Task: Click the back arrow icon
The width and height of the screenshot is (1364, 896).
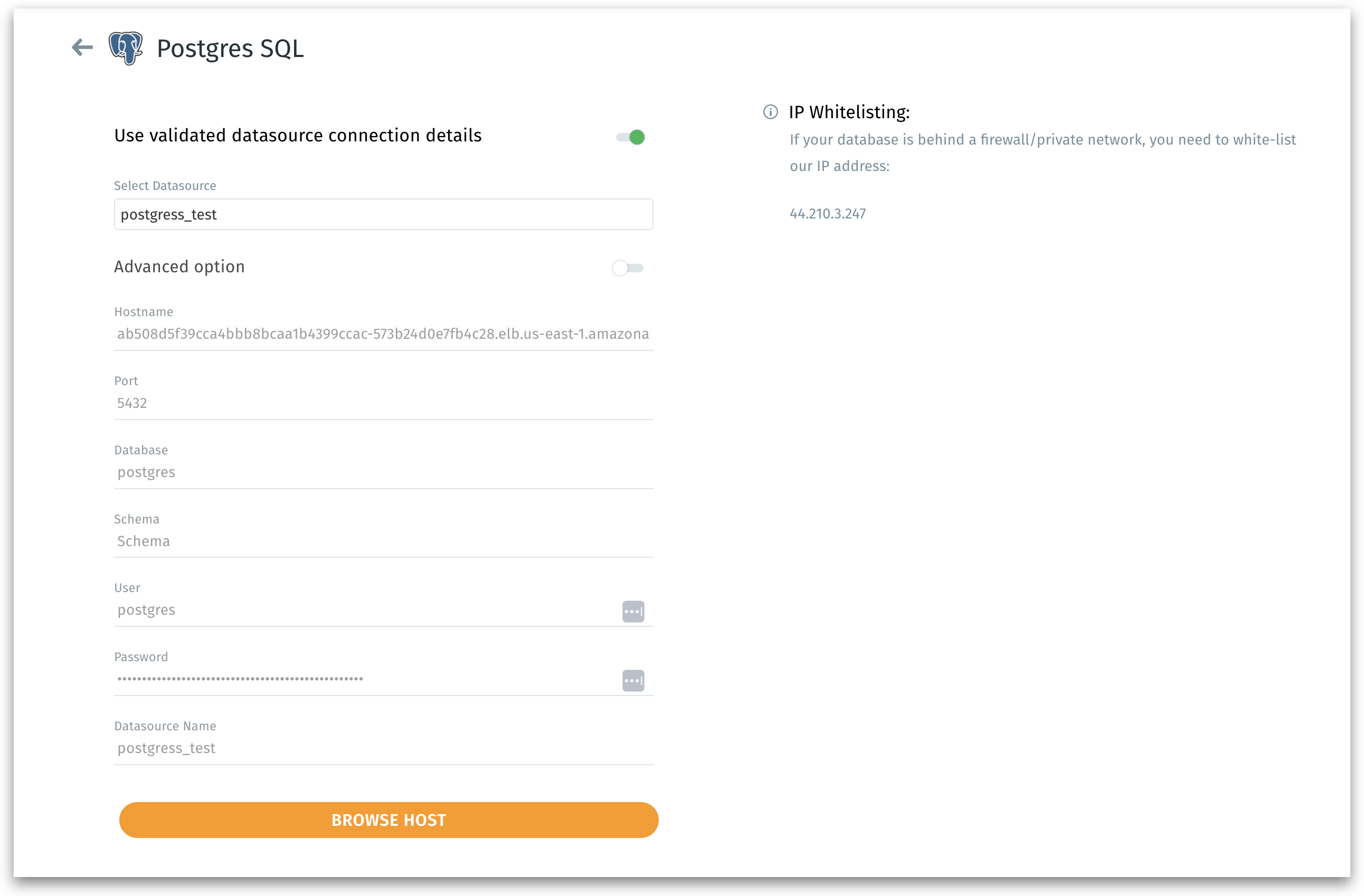Action: click(x=82, y=47)
